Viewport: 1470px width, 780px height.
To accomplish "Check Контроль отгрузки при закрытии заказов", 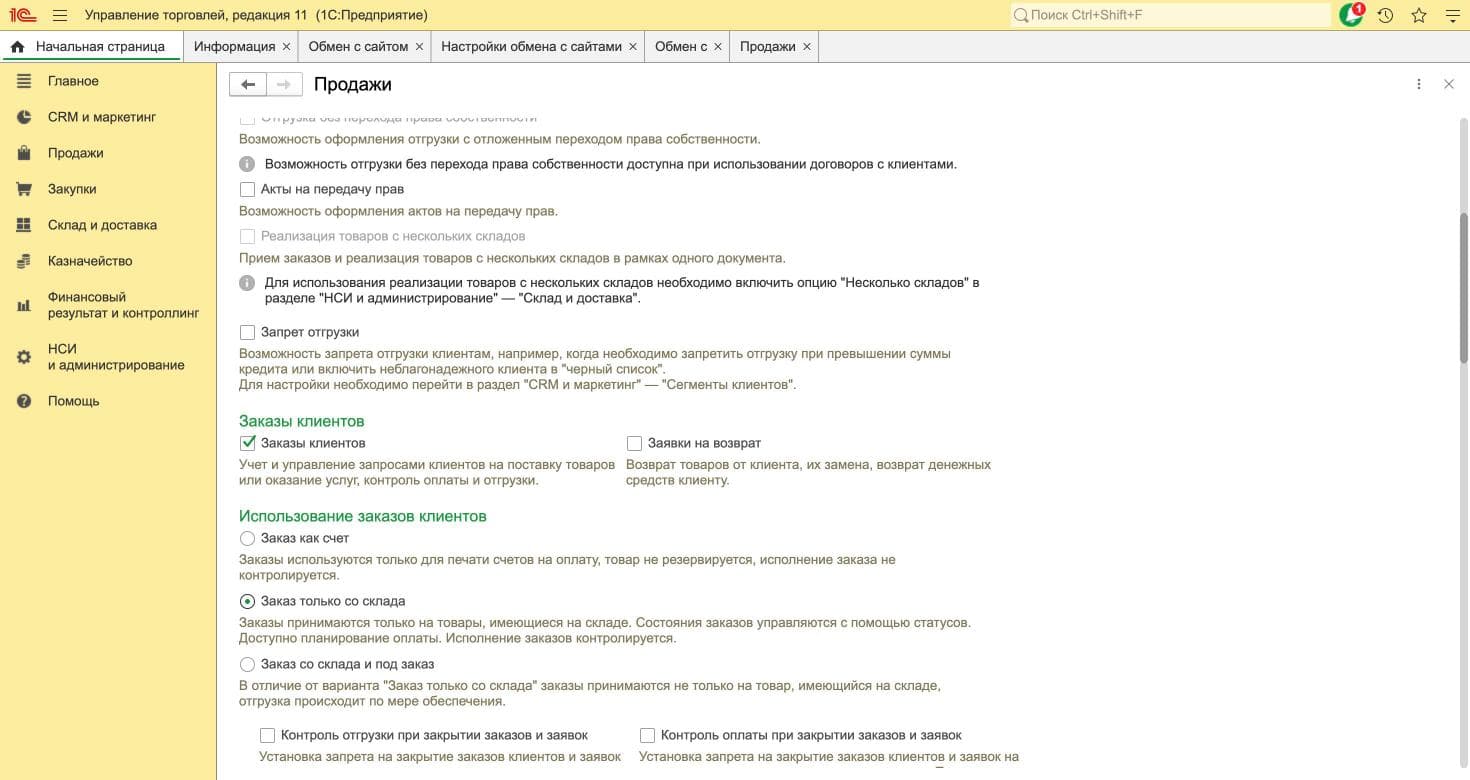I will coord(267,735).
